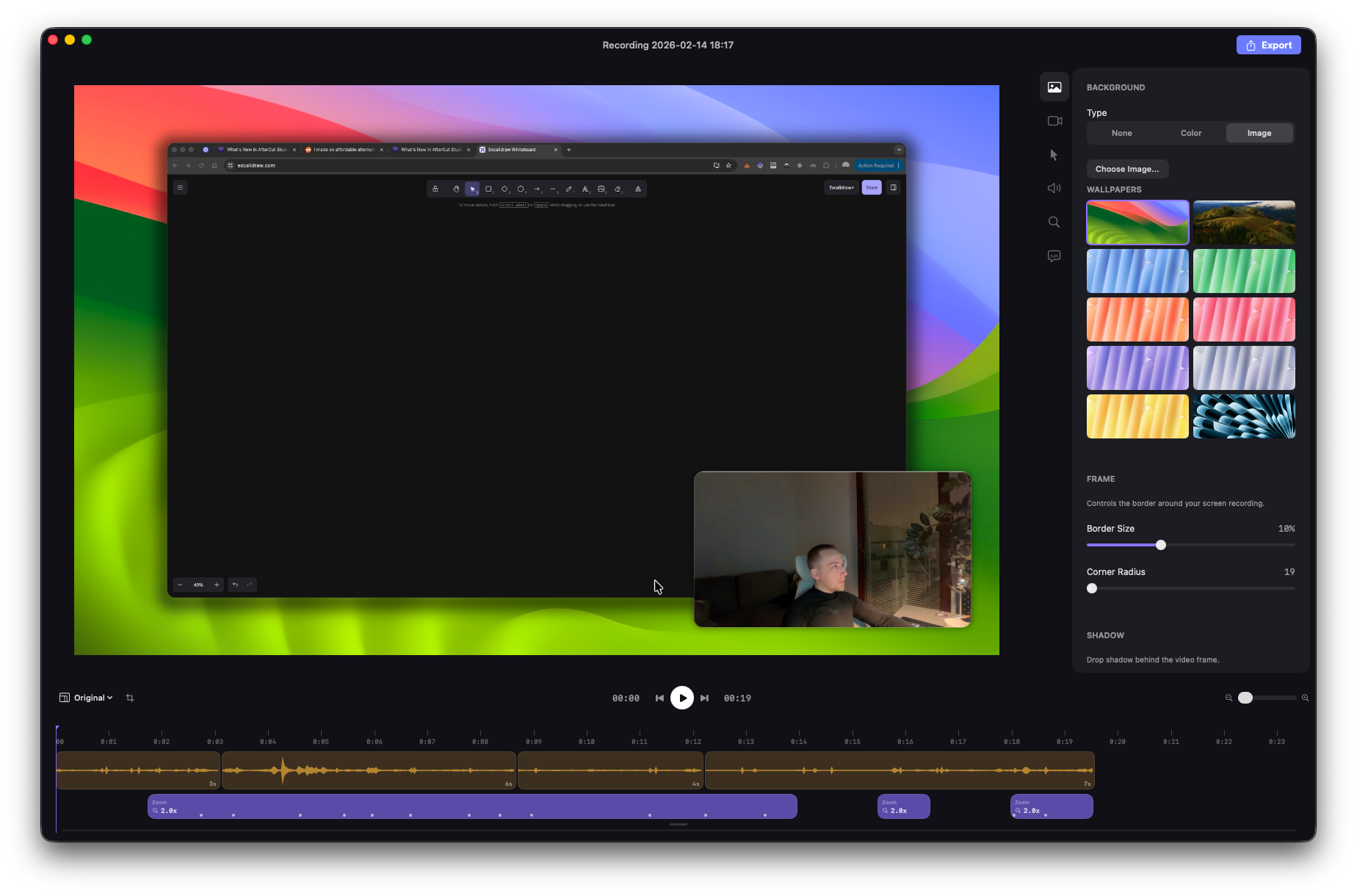Open the Zoom settings magnifier icon
Screen dimensions: 1357x896
(1054, 223)
